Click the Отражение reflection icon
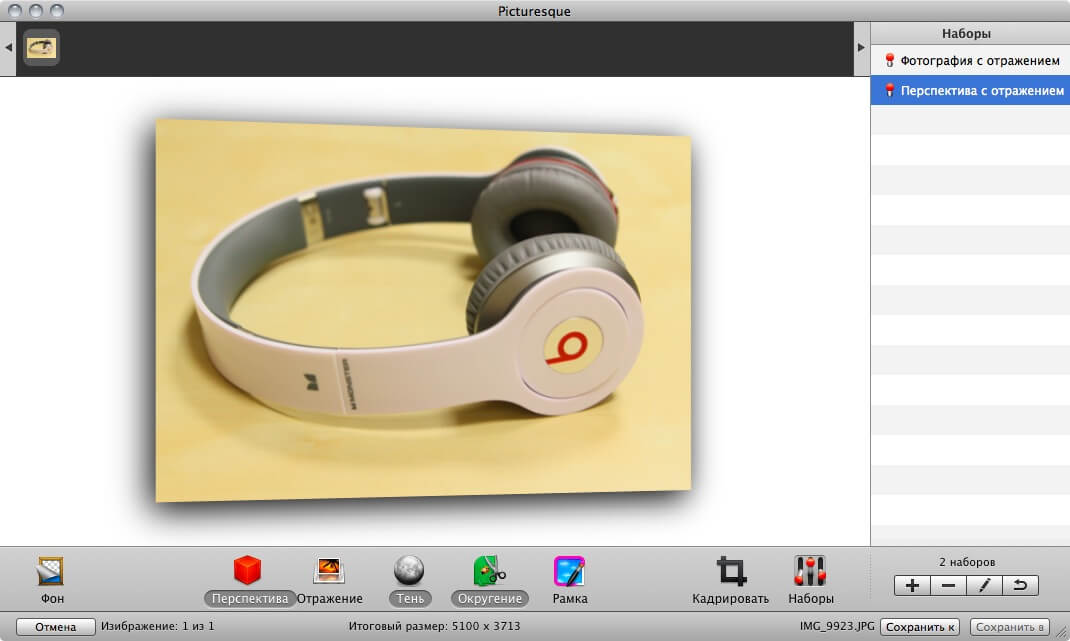This screenshot has width=1070, height=641. 329,571
